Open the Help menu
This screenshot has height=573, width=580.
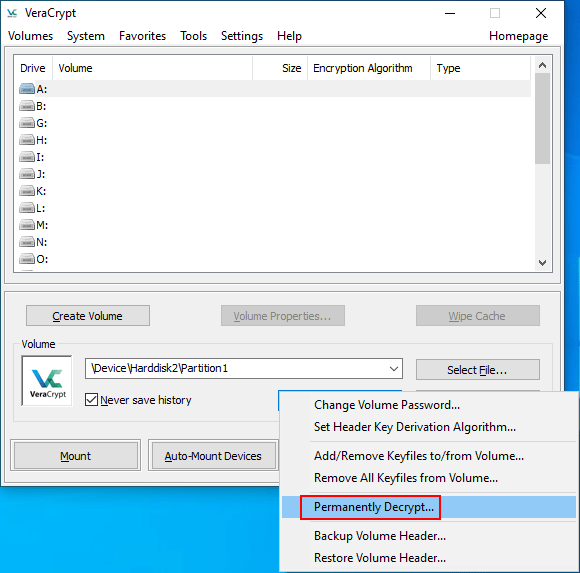(289, 36)
